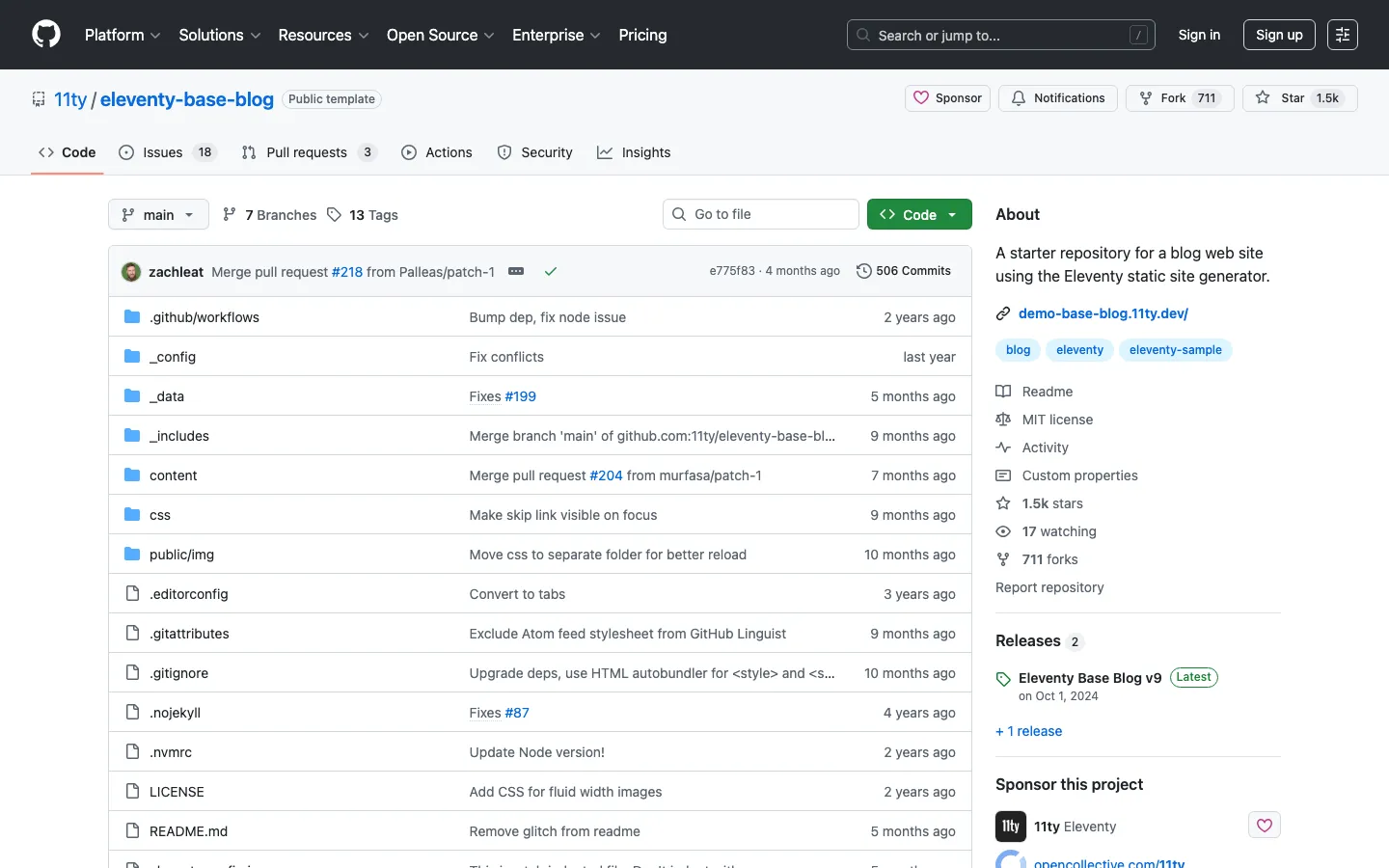
Task: Click the heart sponsor button beside 11ty
Action: tap(1265, 826)
